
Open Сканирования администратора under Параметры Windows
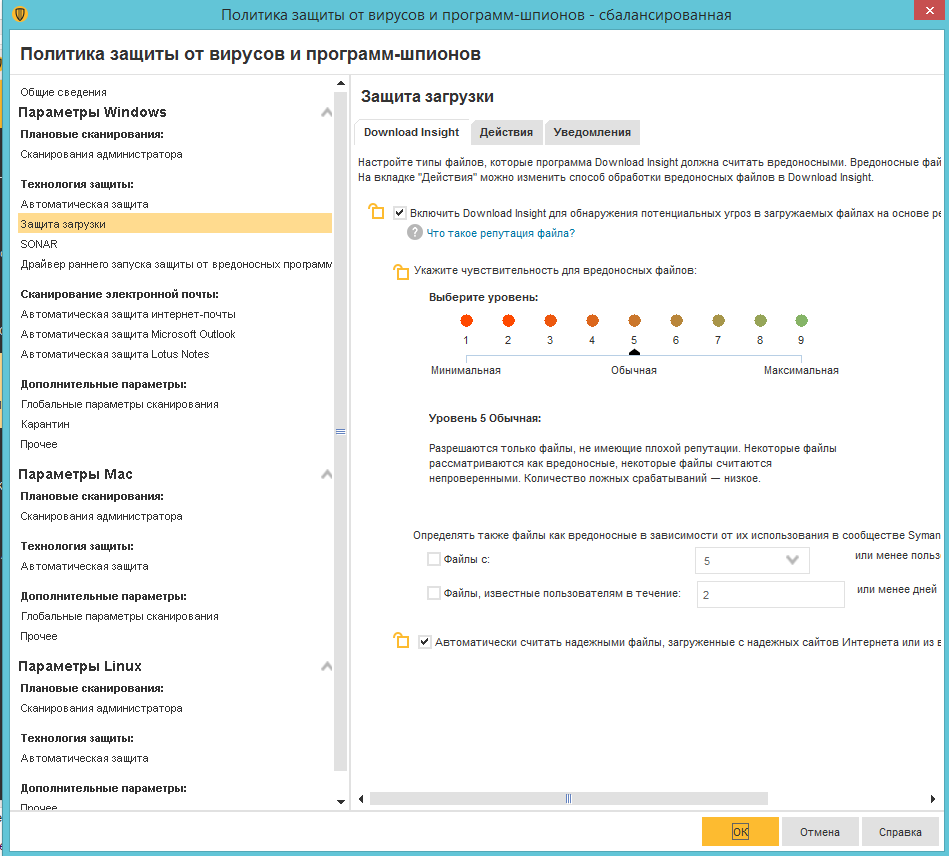101,154
